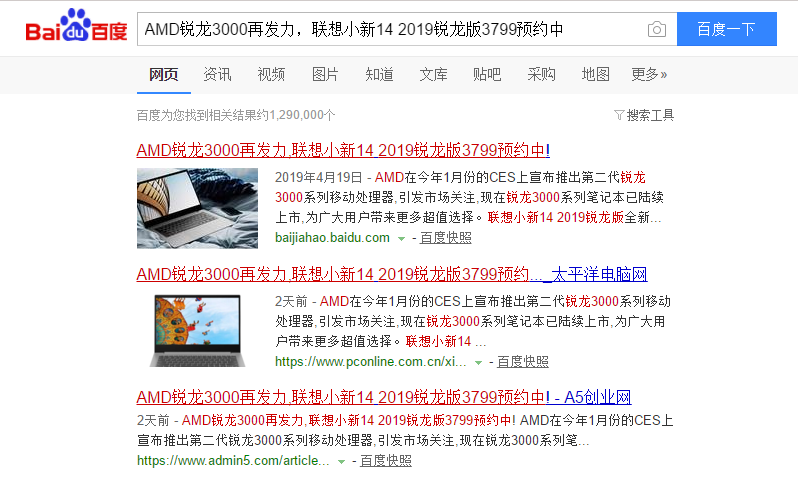798x480 pixels.
Task: Expand dropdown arrow next to pconline URL
Action: pos(478,363)
